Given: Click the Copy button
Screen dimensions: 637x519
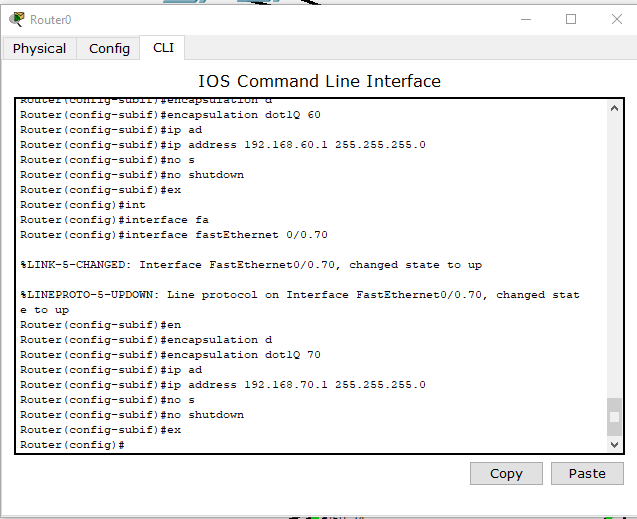Looking at the screenshot, I should pyautogui.click(x=506, y=474).
